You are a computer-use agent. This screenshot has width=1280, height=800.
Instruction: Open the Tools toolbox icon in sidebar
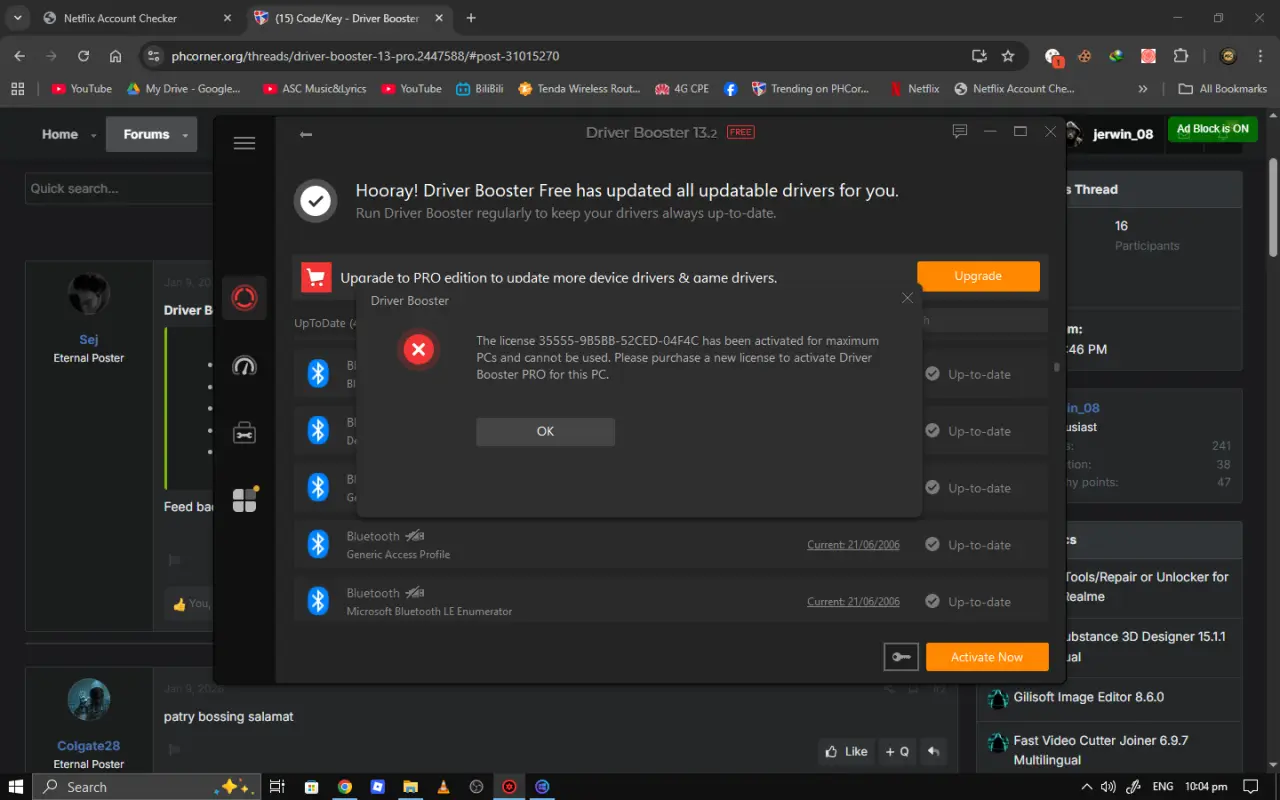[244, 432]
